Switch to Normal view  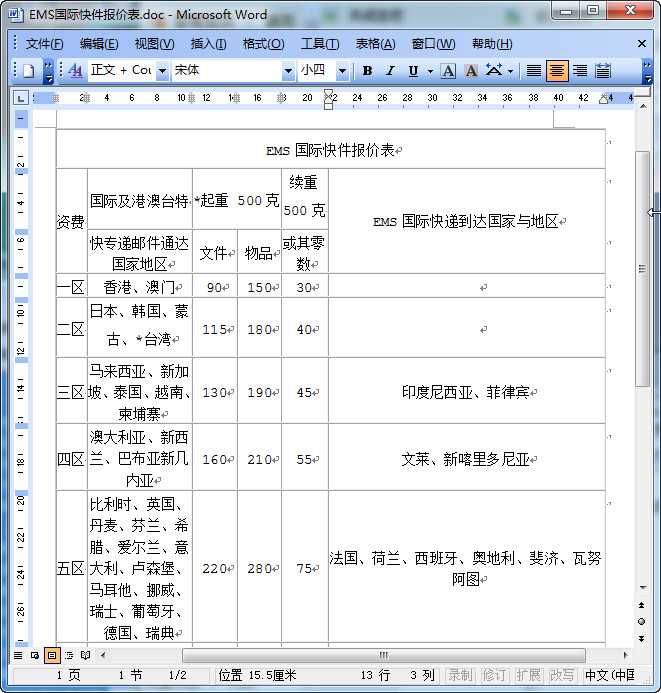coord(18,655)
